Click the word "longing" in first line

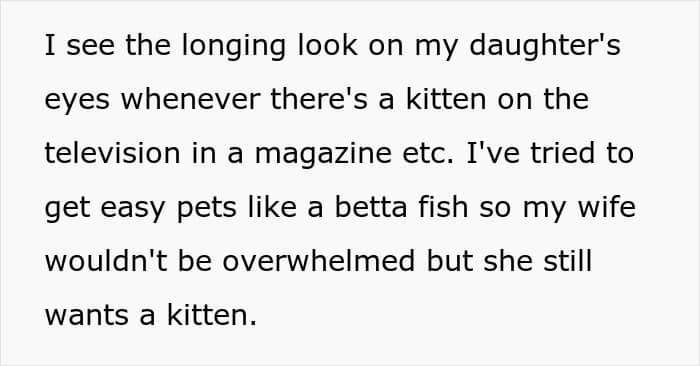coord(233,47)
